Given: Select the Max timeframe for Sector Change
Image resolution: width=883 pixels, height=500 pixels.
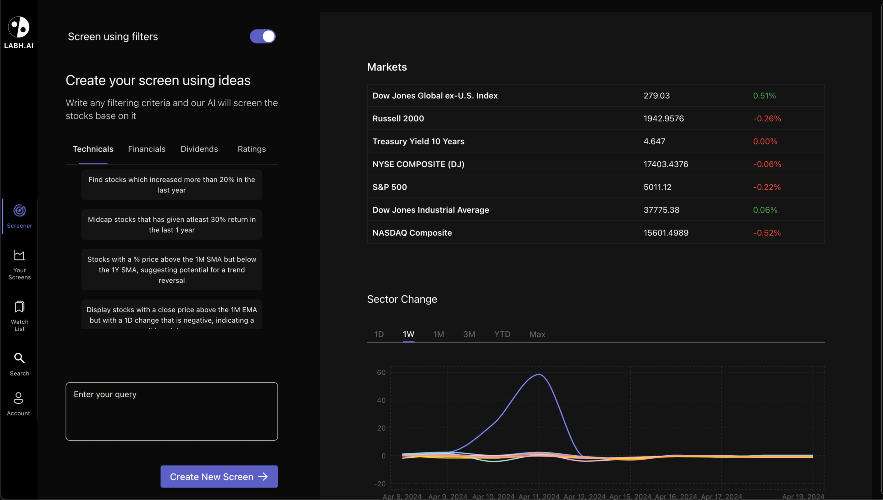Looking at the screenshot, I should [537, 334].
